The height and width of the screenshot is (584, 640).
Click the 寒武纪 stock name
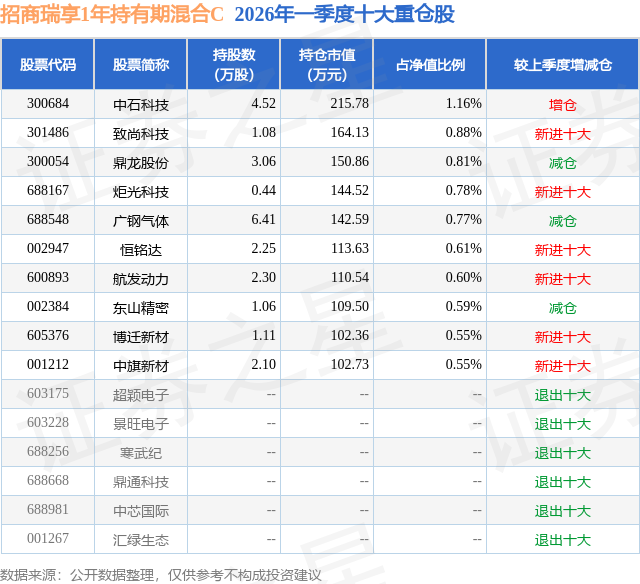(141, 453)
